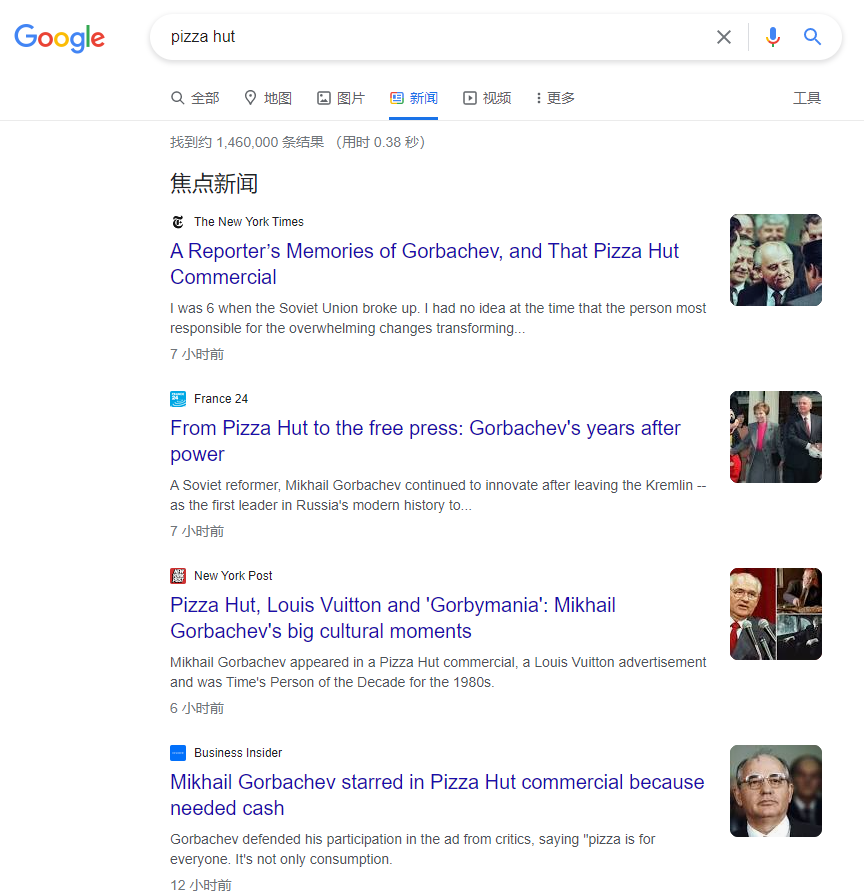Click the New York Times favicon
Screen dimensions: 864x896
tap(178, 222)
